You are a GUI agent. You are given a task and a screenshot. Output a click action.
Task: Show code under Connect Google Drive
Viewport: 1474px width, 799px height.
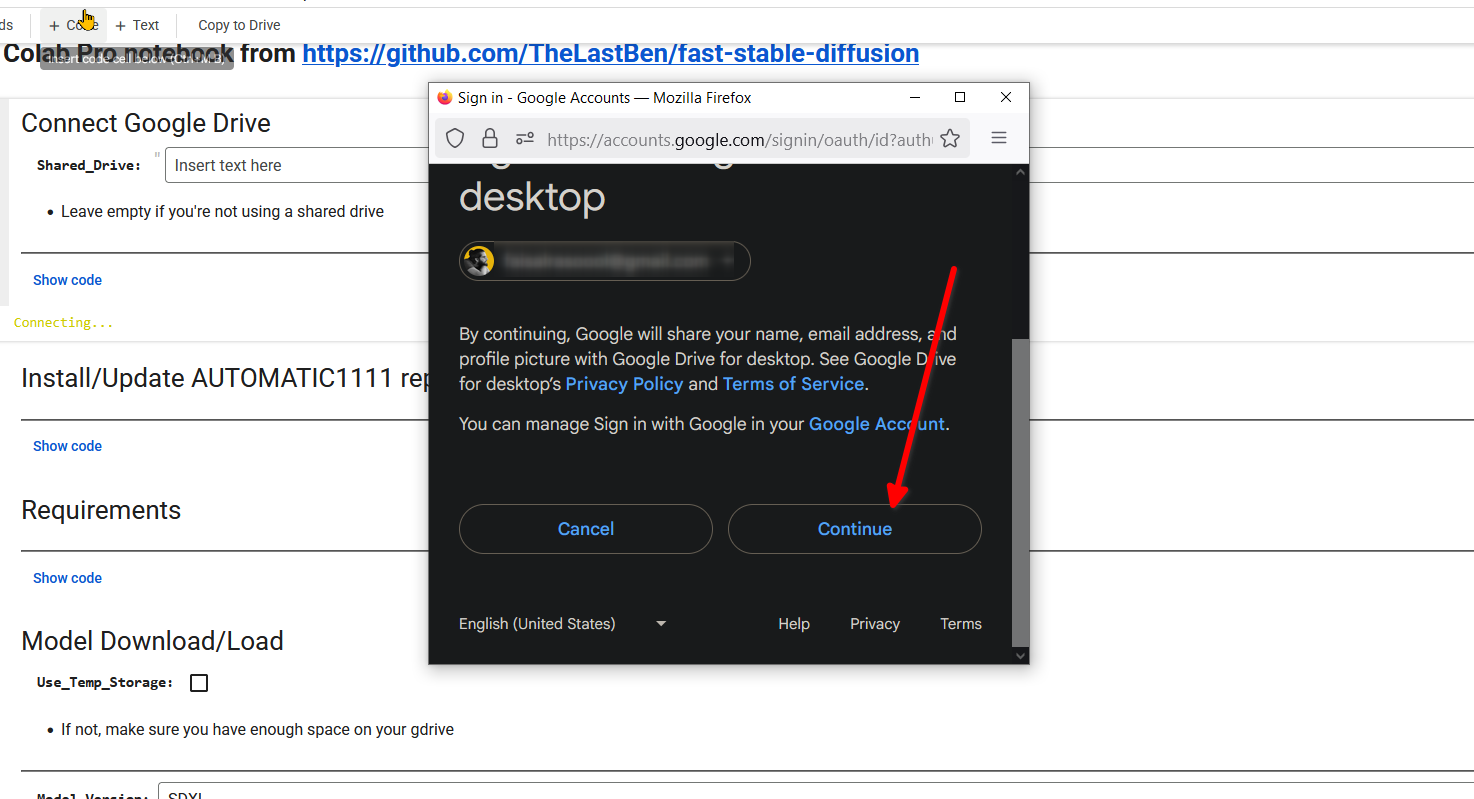[68, 280]
